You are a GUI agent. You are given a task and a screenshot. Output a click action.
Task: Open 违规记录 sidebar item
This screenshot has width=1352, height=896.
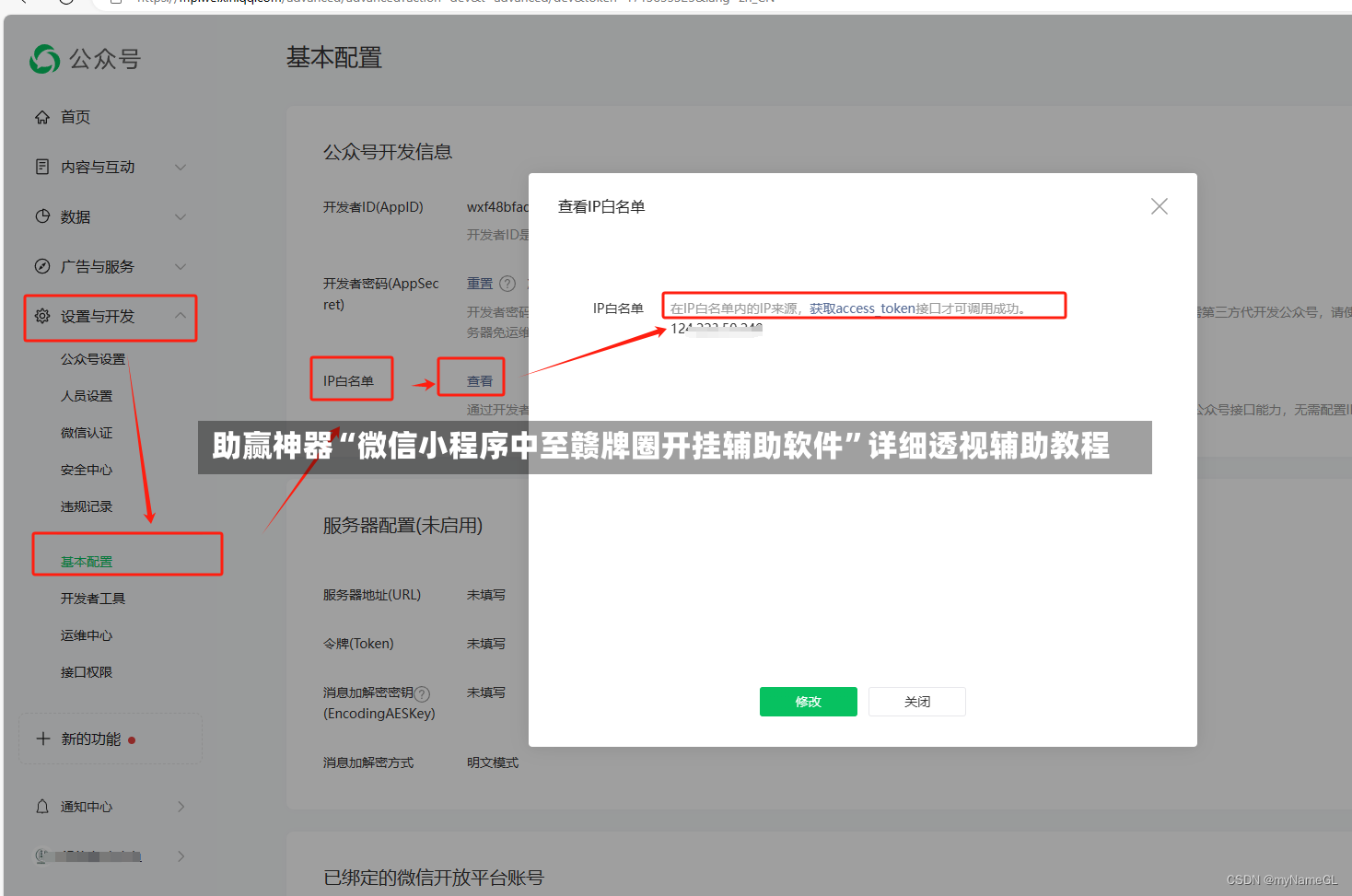(87, 506)
